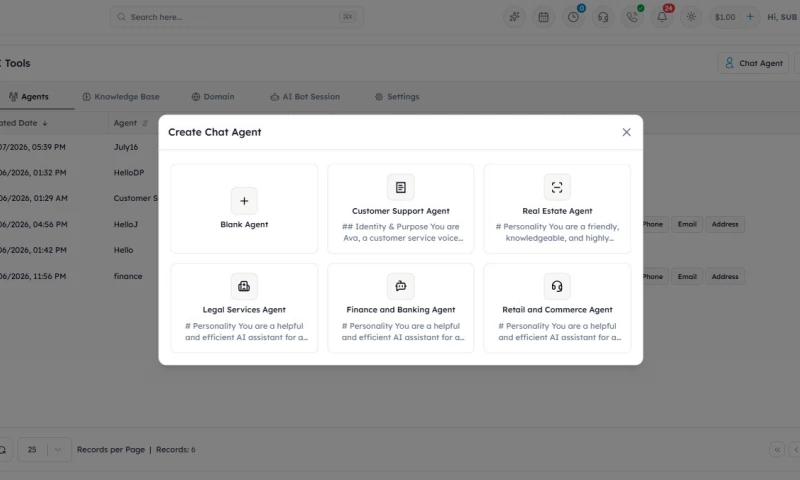Viewport: 800px width, 480px height.
Task: Open the records per page dropdown
Action: click(x=44, y=449)
